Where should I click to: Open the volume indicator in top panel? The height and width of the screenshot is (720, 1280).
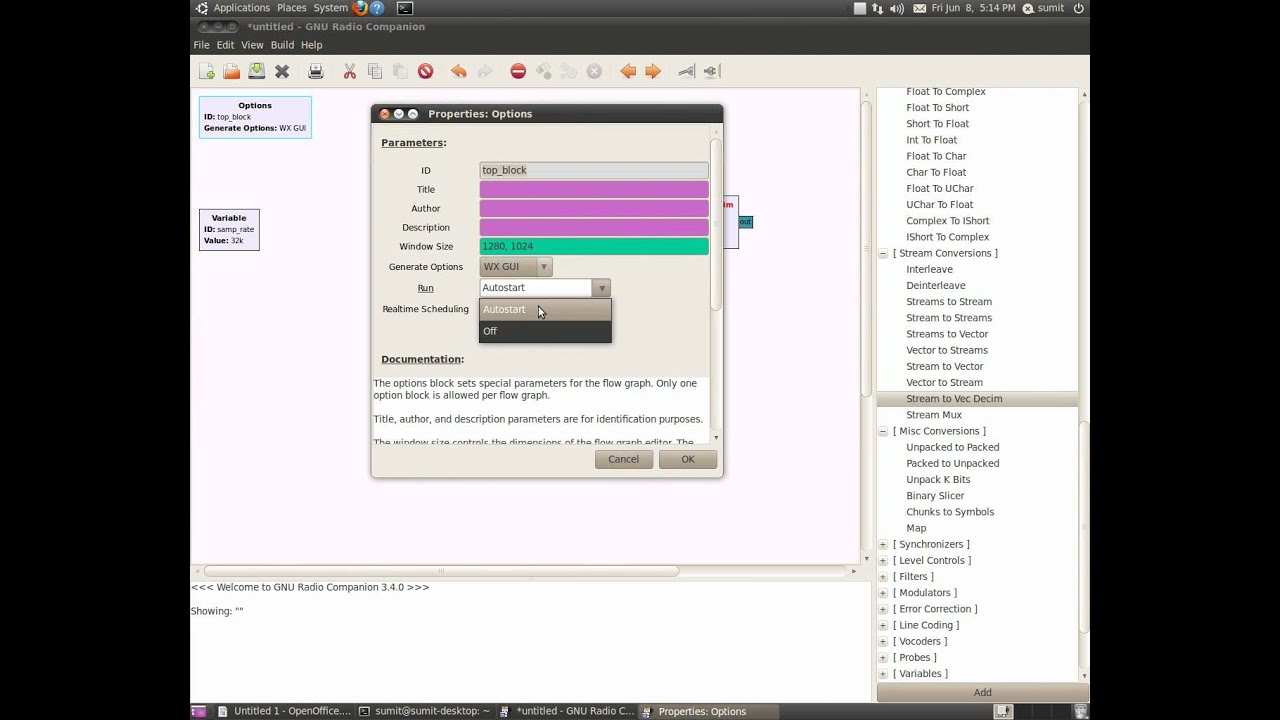coord(896,8)
